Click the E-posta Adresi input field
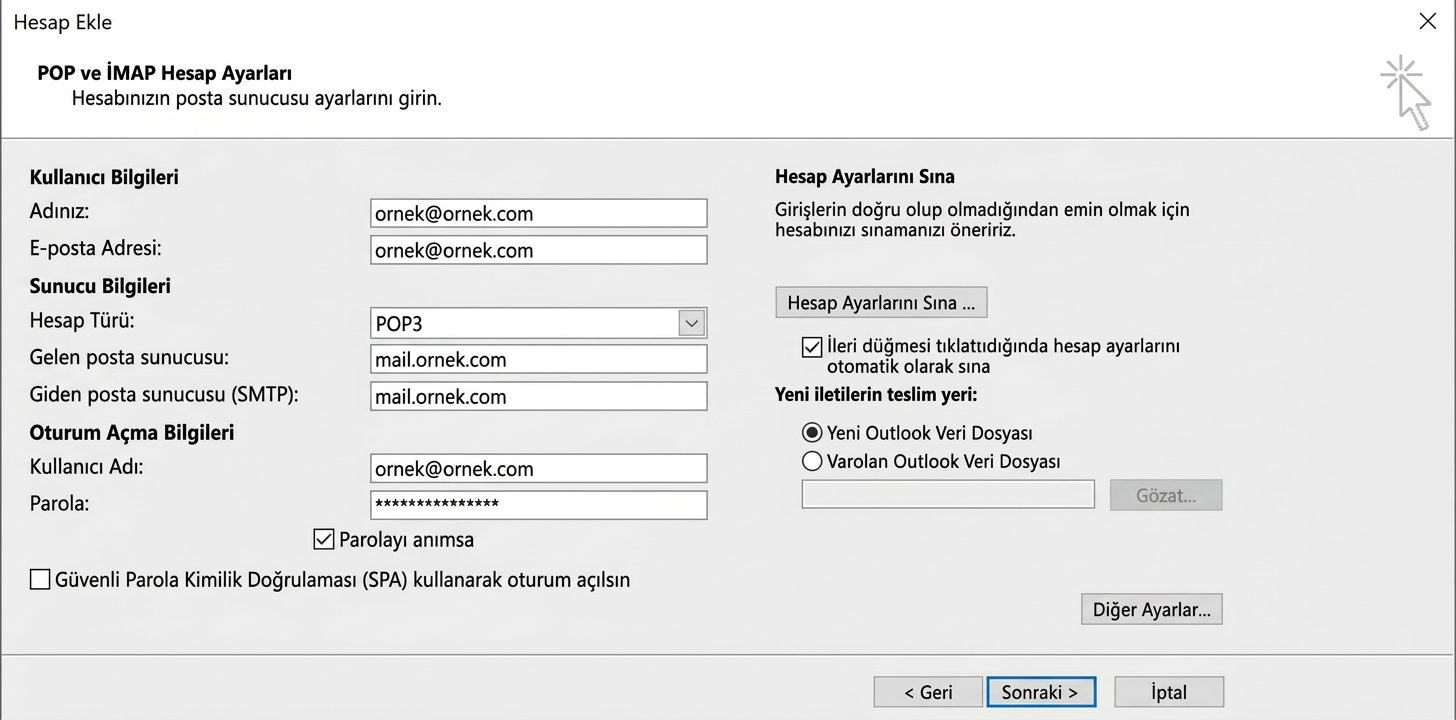The width and height of the screenshot is (1456, 720). (538, 250)
